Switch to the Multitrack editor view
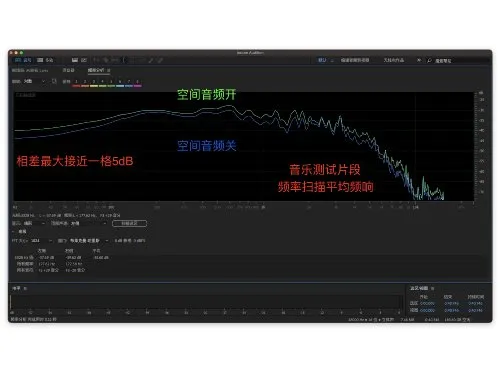Image resolution: width=500 pixels, height=375 pixels. (x=45, y=60)
